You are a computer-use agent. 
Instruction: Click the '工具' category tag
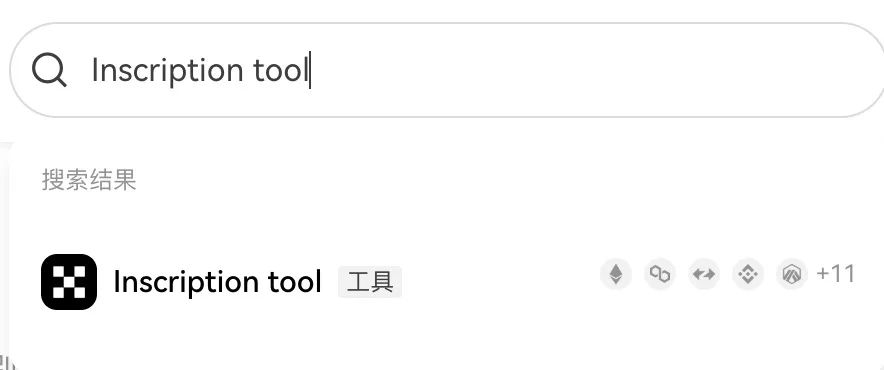click(x=370, y=282)
